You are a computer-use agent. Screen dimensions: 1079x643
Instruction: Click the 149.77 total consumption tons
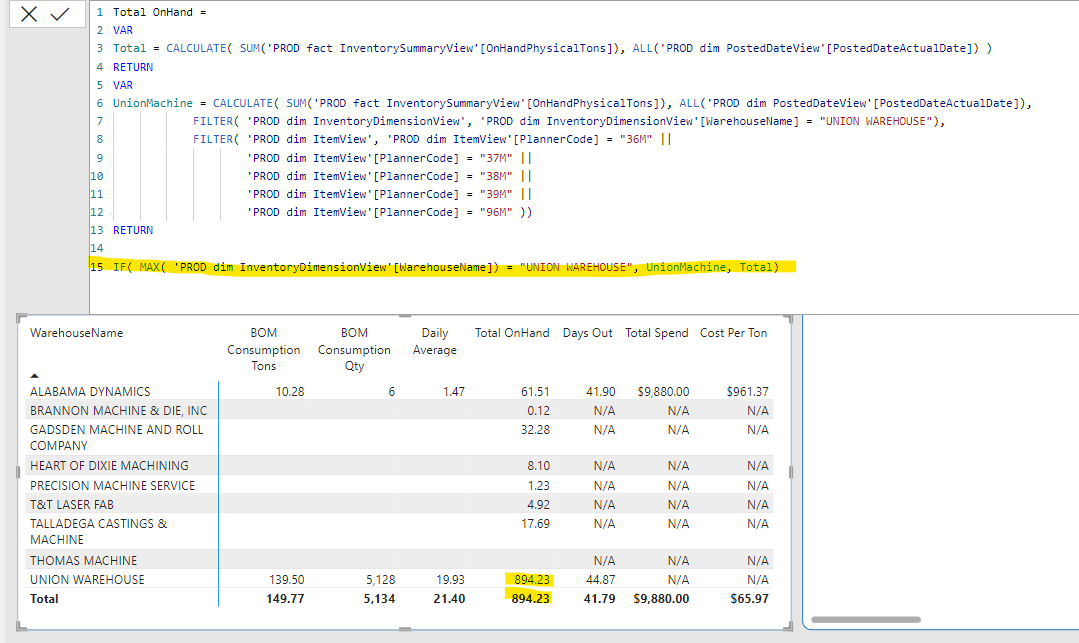pos(285,599)
